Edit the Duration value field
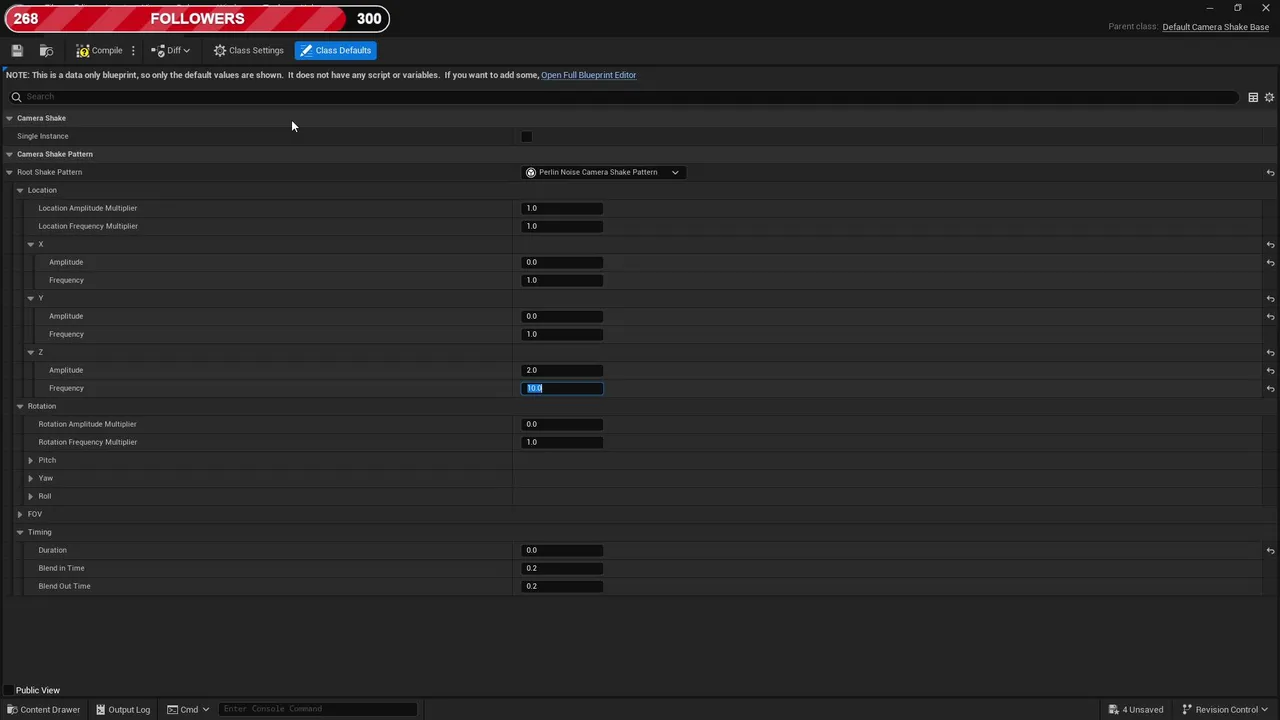The image size is (1280, 720). point(562,550)
